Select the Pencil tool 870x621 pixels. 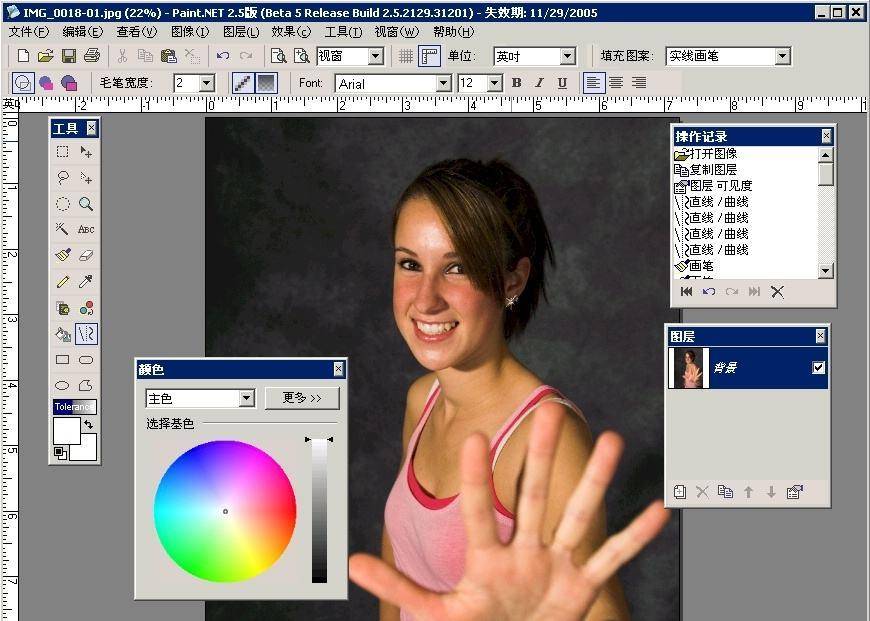[63, 281]
